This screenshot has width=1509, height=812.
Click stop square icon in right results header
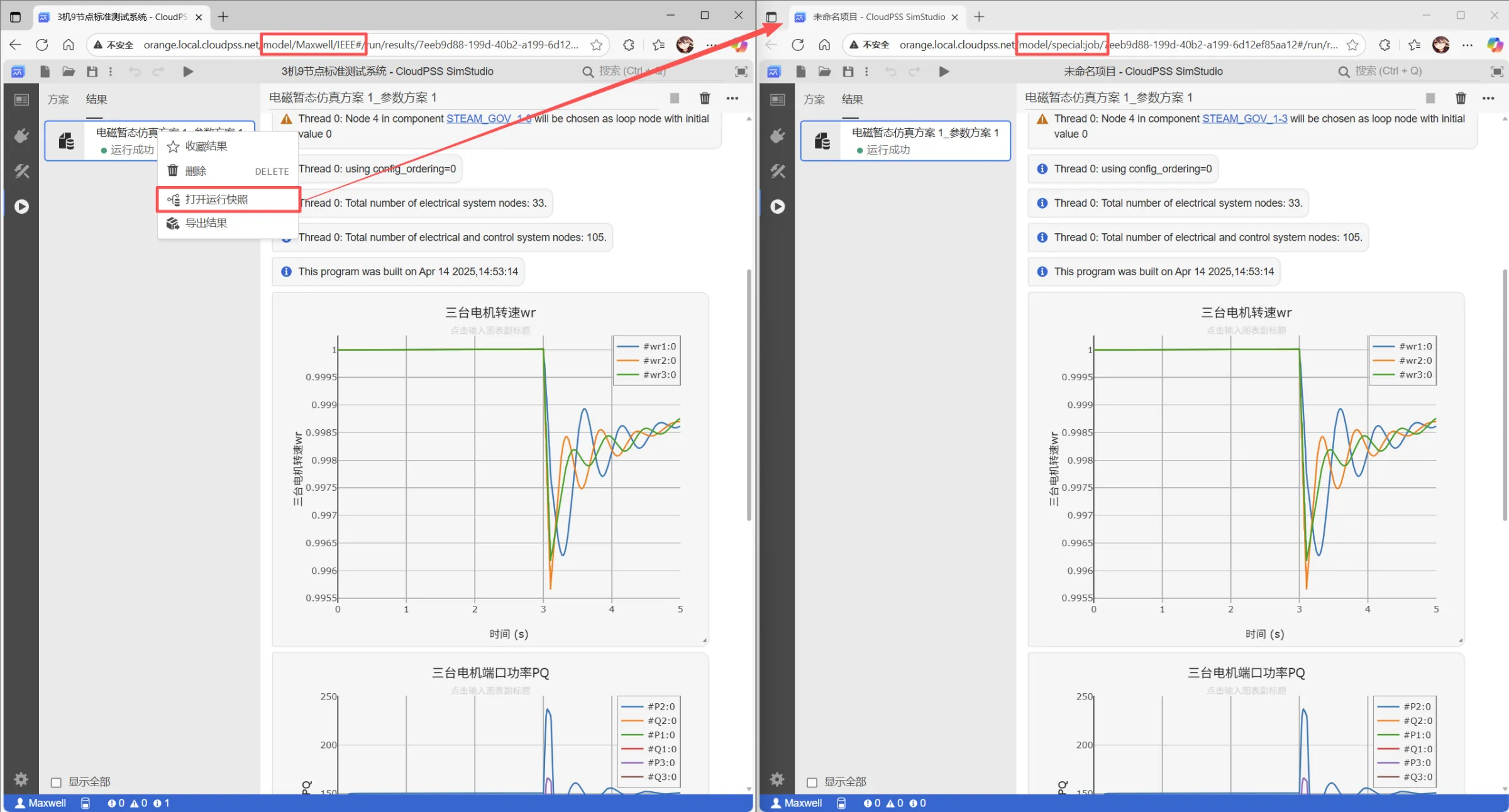click(1430, 98)
